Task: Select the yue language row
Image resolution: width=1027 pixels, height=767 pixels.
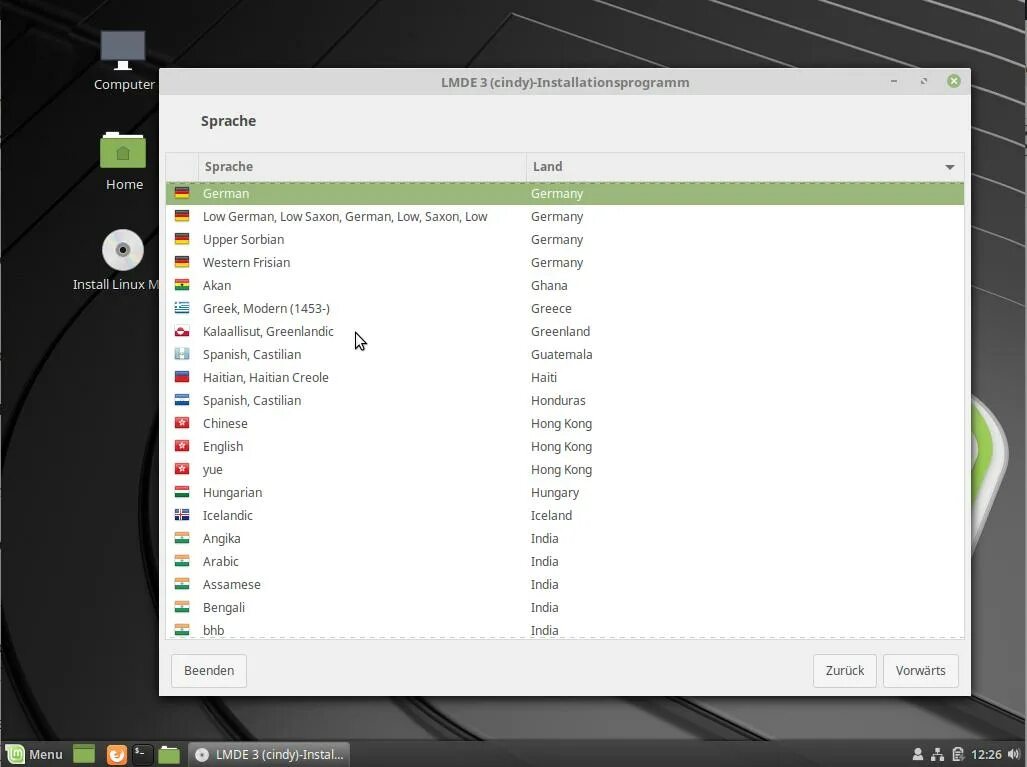Action: click(565, 469)
